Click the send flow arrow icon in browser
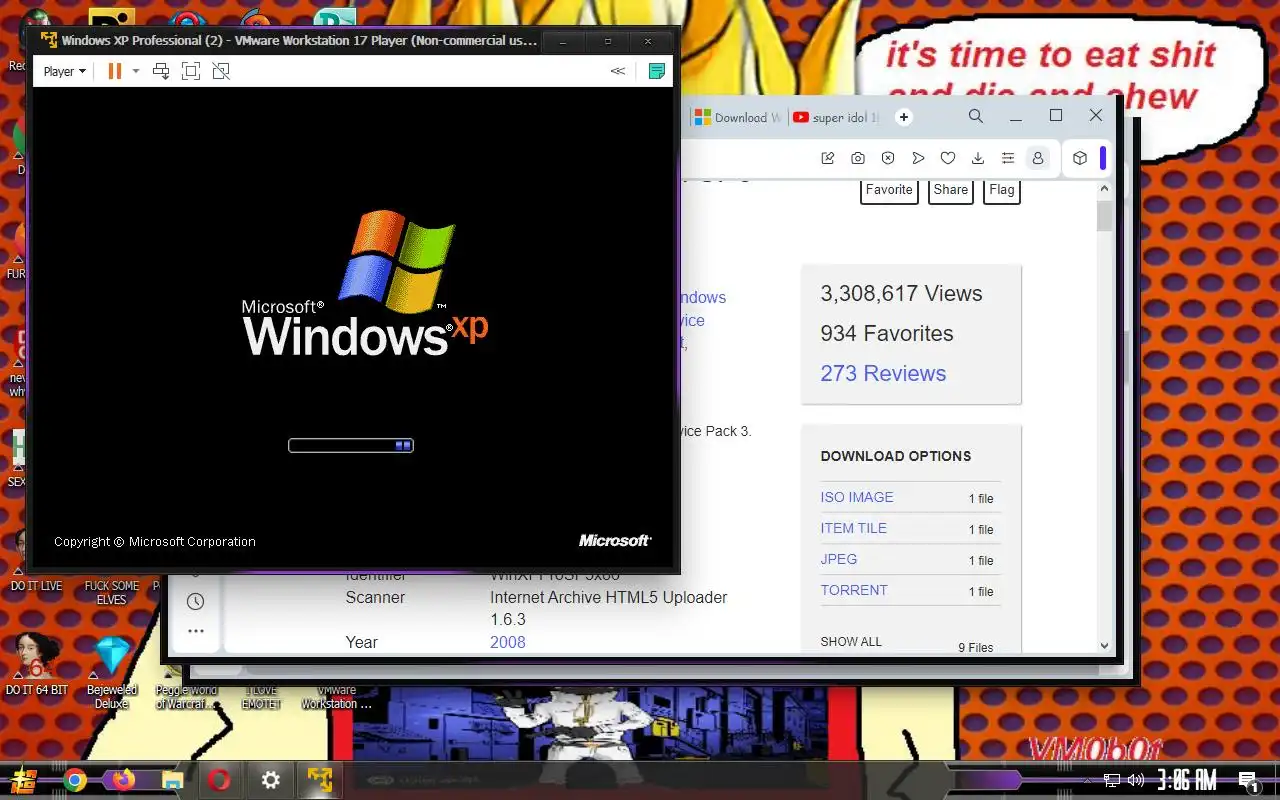Viewport: 1280px width, 800px height. tap(918, 158)
